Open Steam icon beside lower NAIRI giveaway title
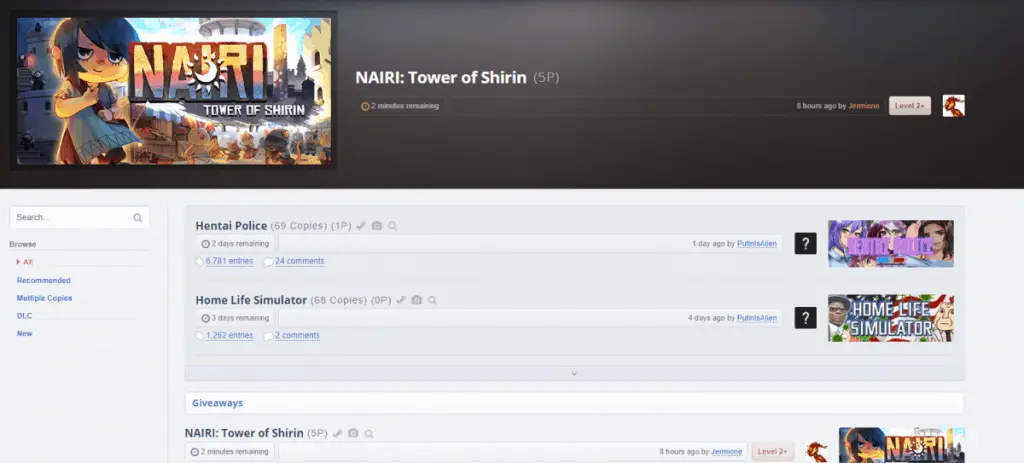The image size is (1024, 463). [338, 434]
